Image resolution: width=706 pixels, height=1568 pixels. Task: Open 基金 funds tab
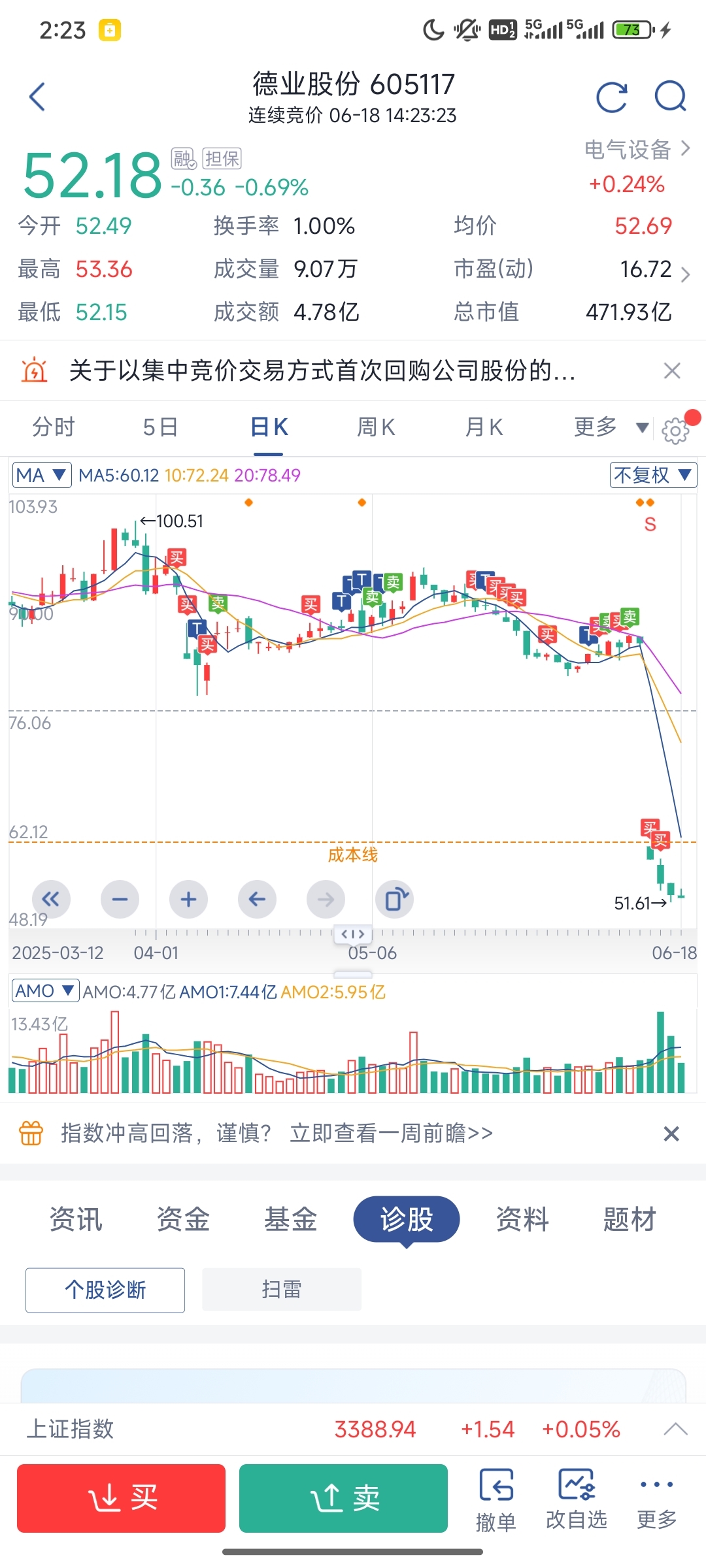tap(290, 1219)
